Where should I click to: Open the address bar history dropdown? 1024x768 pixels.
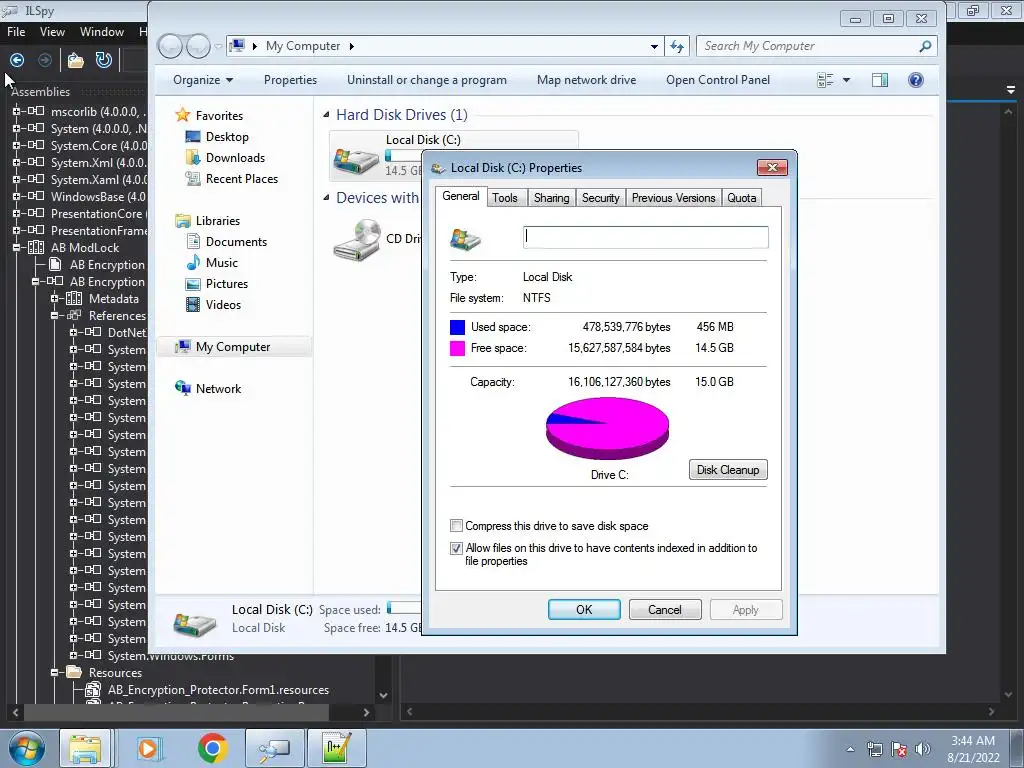(x=654, y=46)
